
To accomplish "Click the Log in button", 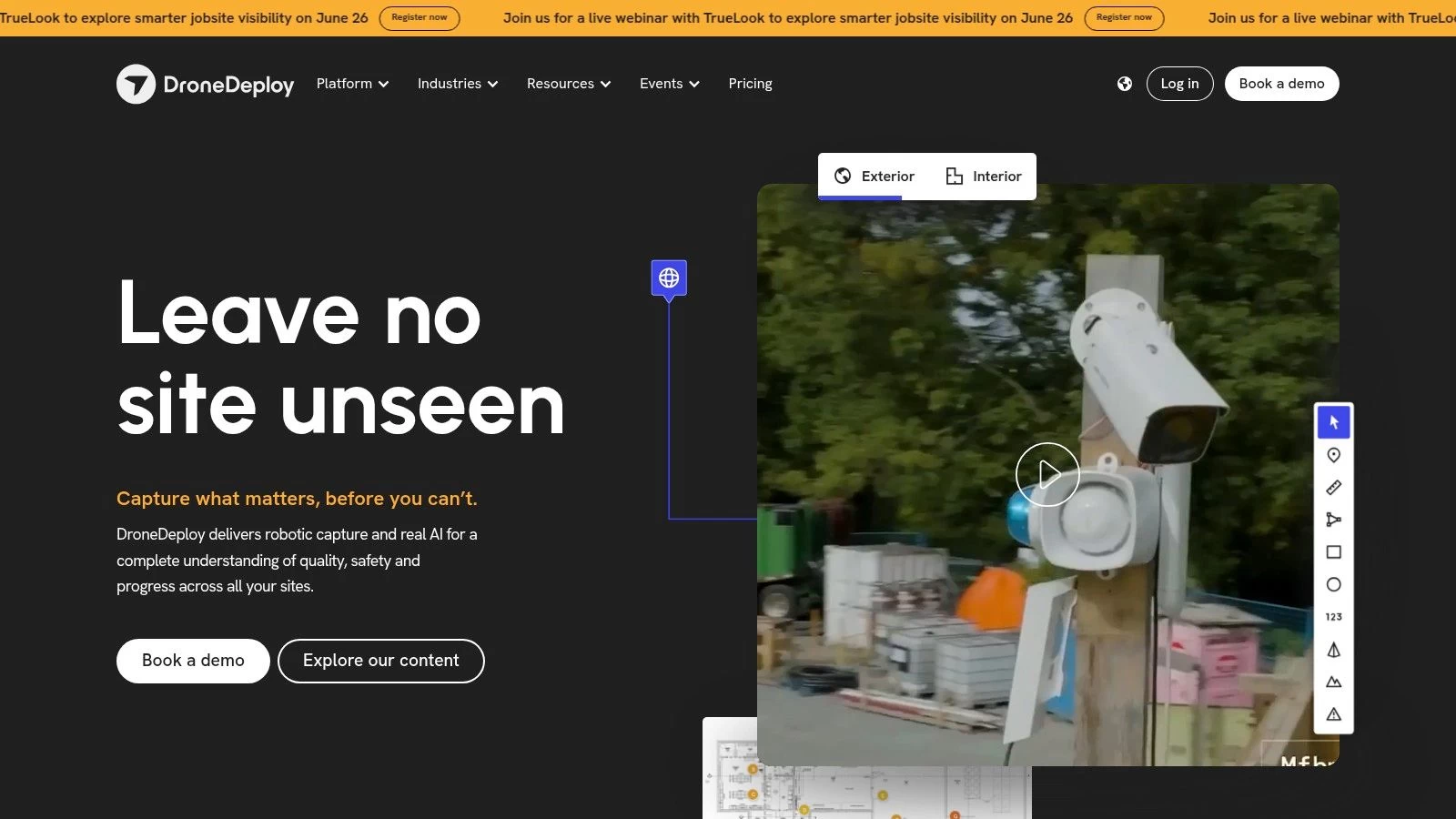I will click(1179, 84).
